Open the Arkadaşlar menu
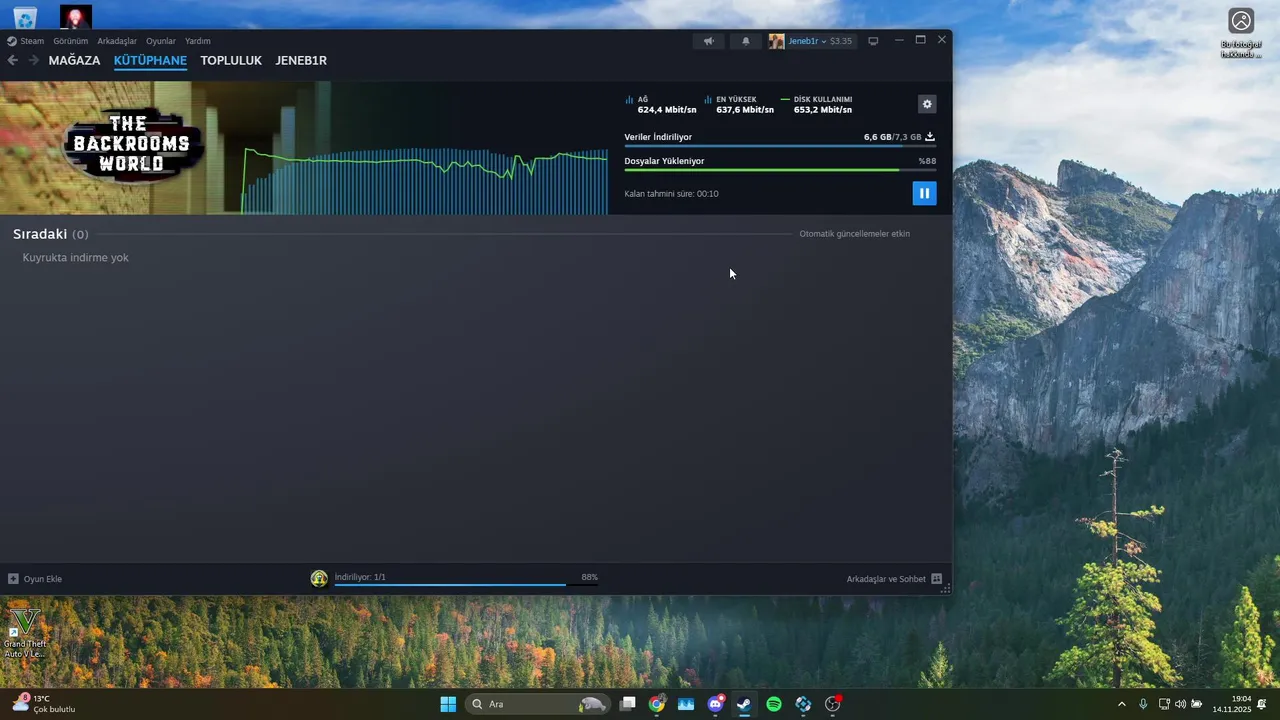This screenshot has width=1280, height=720. pyautogui.click(x=117, y=41)
